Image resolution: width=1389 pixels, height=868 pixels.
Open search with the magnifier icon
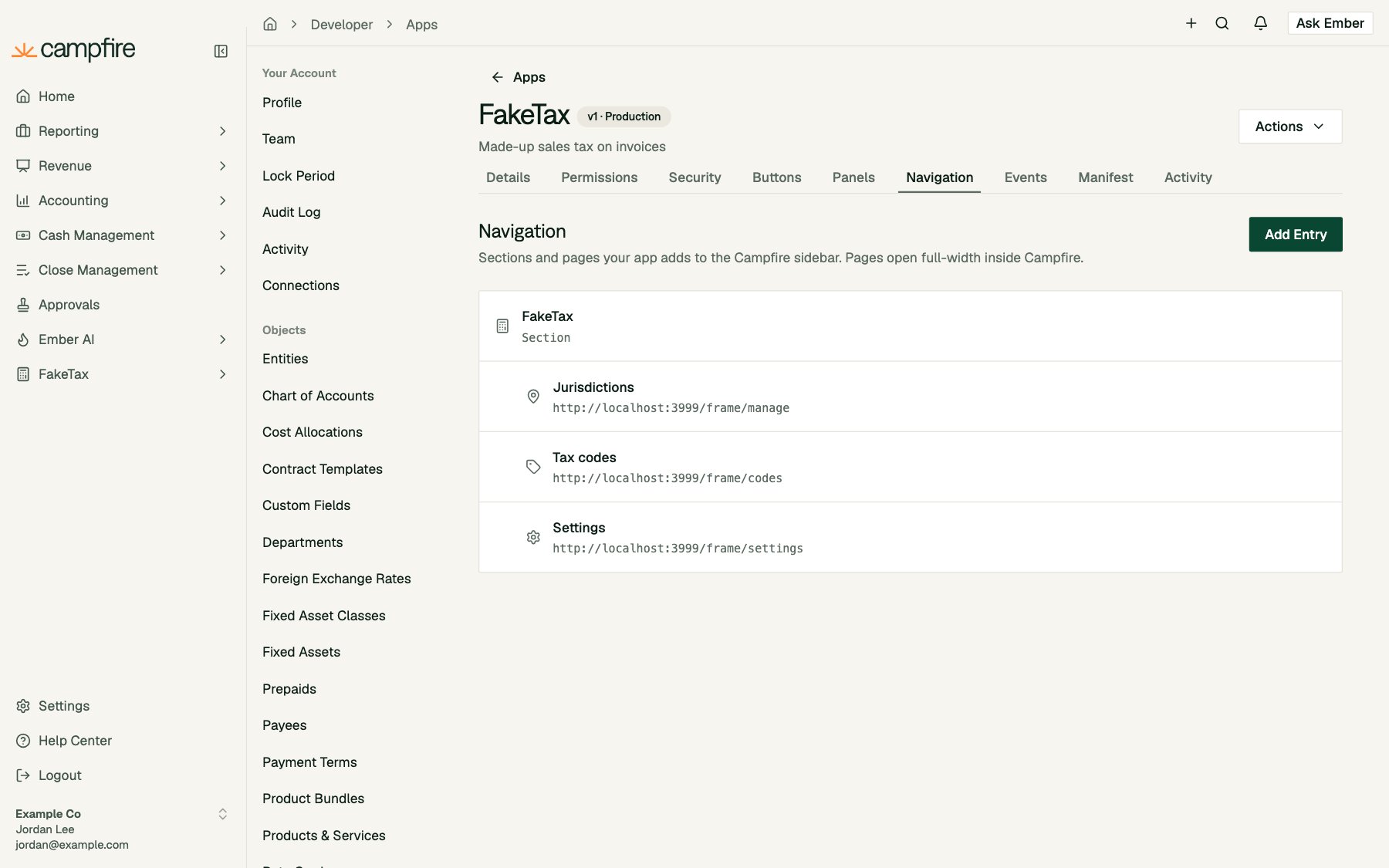pyautogui.click(x=1222, y=23)
